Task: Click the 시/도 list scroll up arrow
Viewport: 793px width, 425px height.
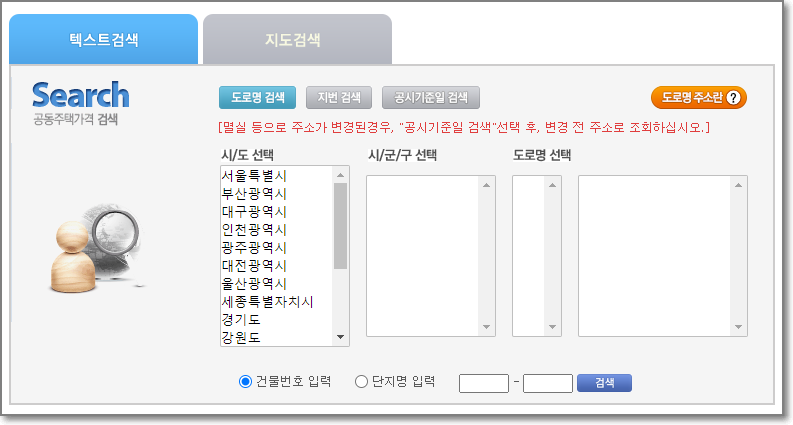Action: pos(340,175)
